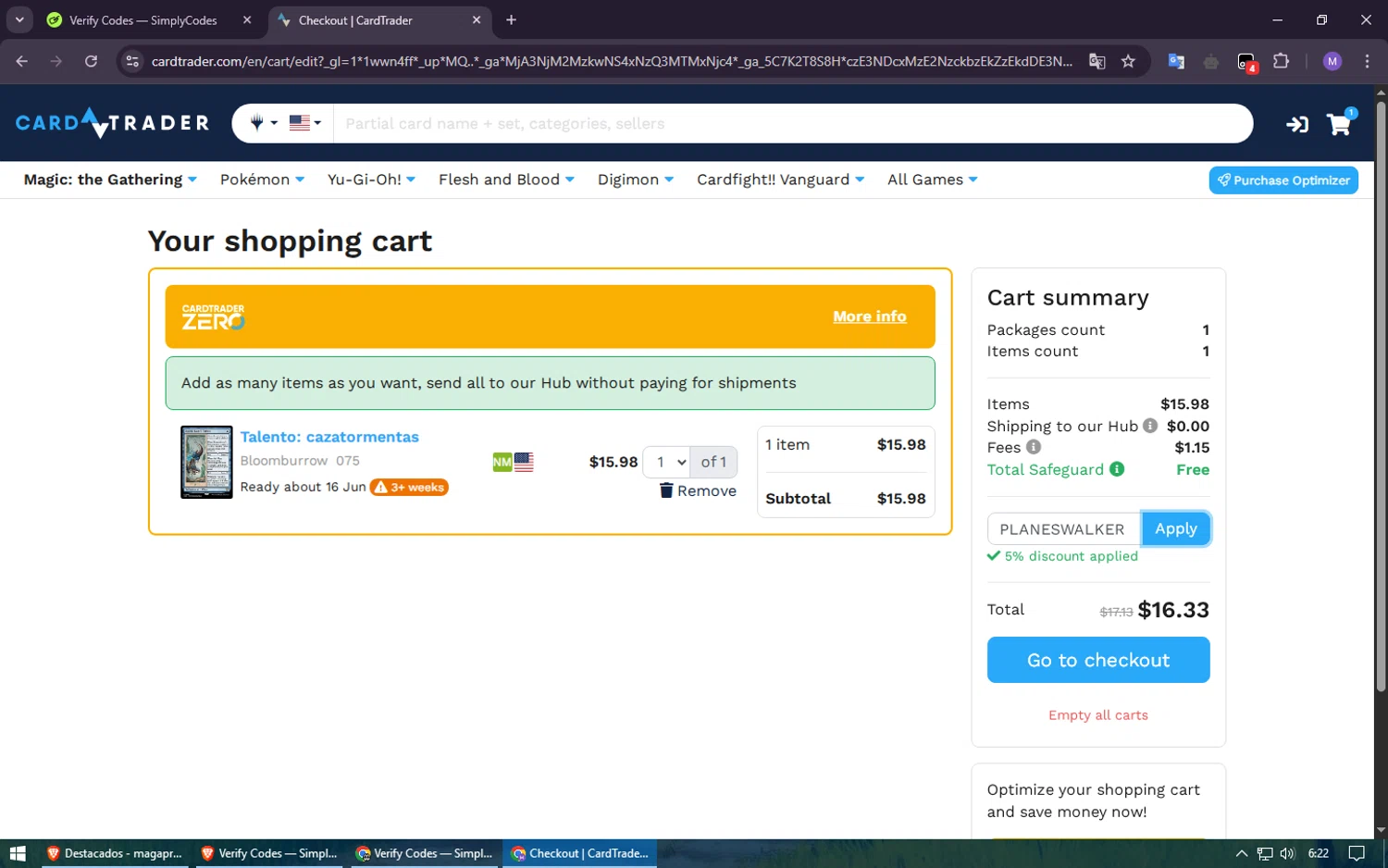
Task: Go back in browser history
Action: click(x=21, y=61)
